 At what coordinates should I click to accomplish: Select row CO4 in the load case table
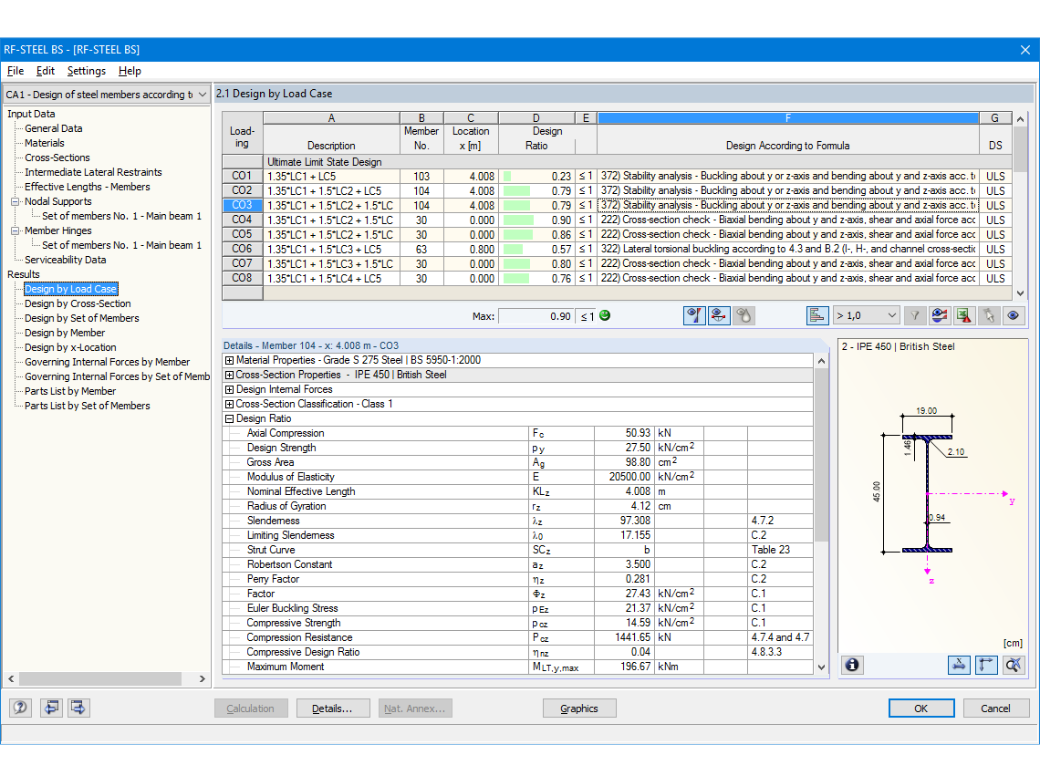click(x=242, y=220)
